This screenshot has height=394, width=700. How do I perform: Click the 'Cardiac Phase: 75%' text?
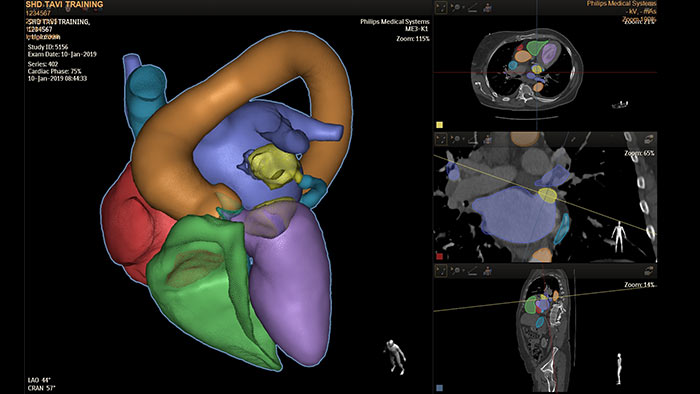pos(54,71)
